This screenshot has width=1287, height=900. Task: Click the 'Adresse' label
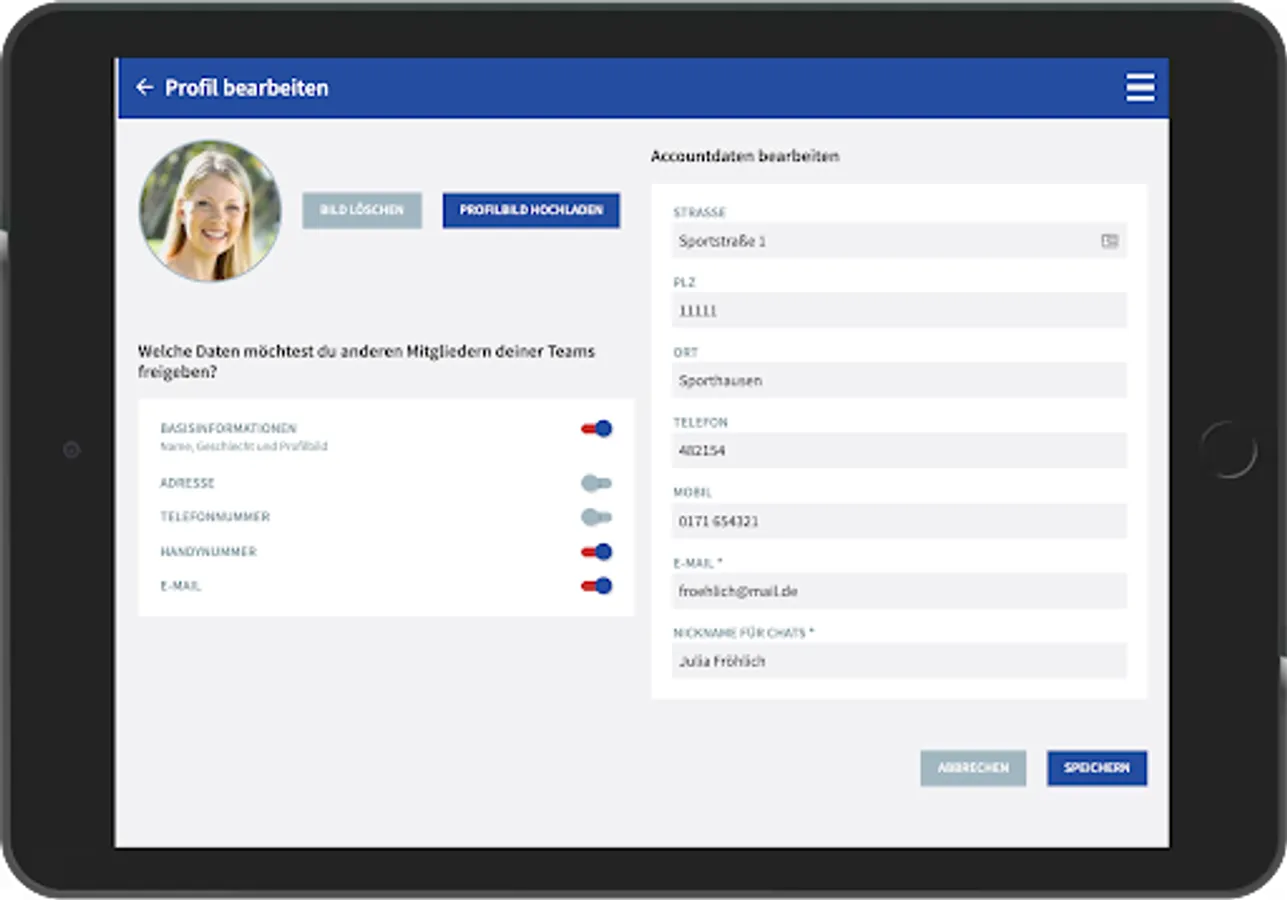pyautogui.click(x=187, y=483)
